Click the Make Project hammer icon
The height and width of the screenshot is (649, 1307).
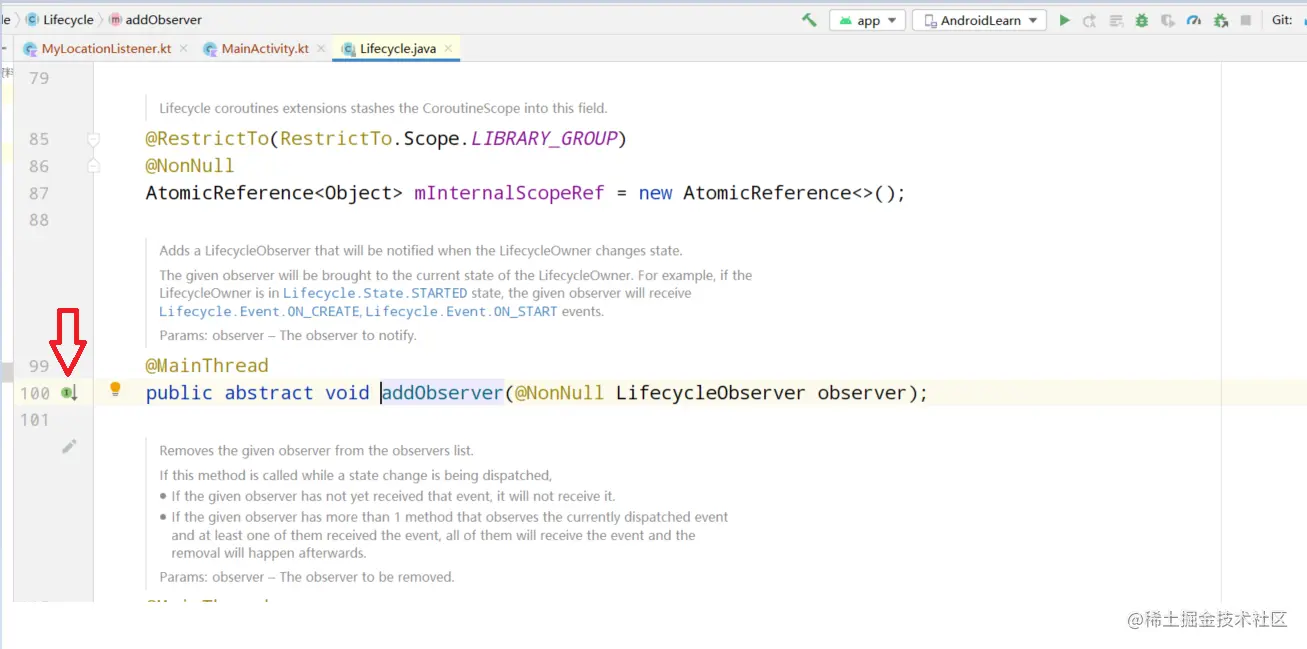(x=810, y=20)
